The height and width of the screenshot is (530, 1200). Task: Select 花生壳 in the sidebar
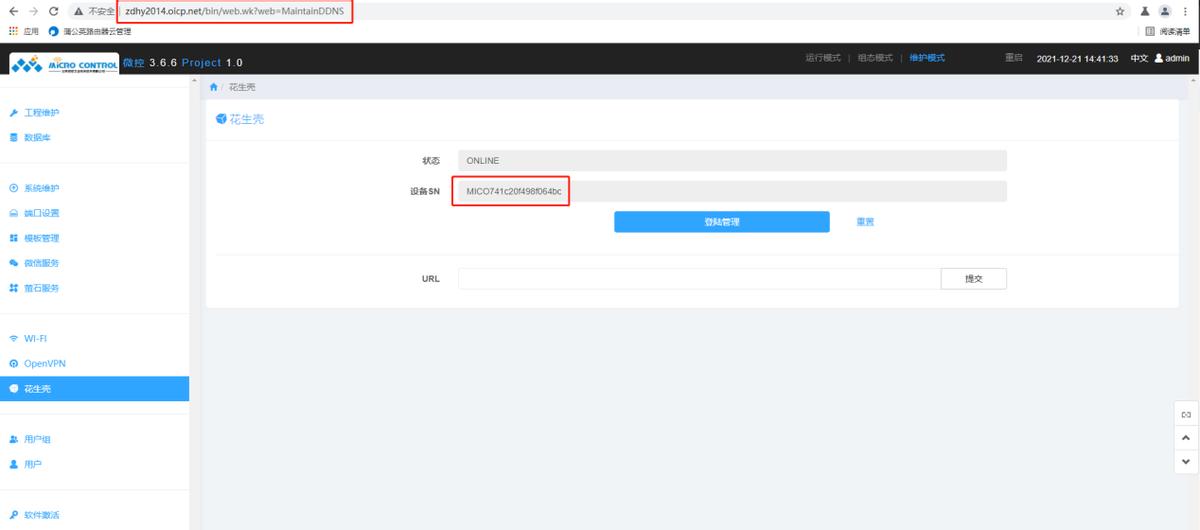(x=94, y=388)
